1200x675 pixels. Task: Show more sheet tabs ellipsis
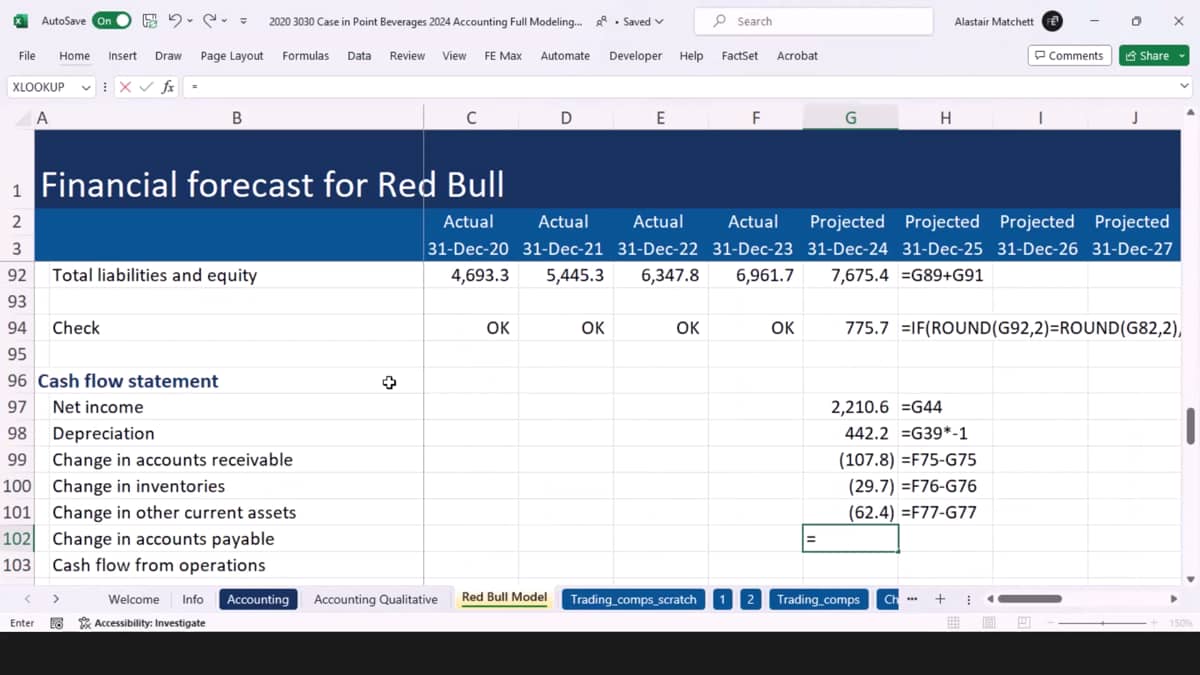[912, 599]
